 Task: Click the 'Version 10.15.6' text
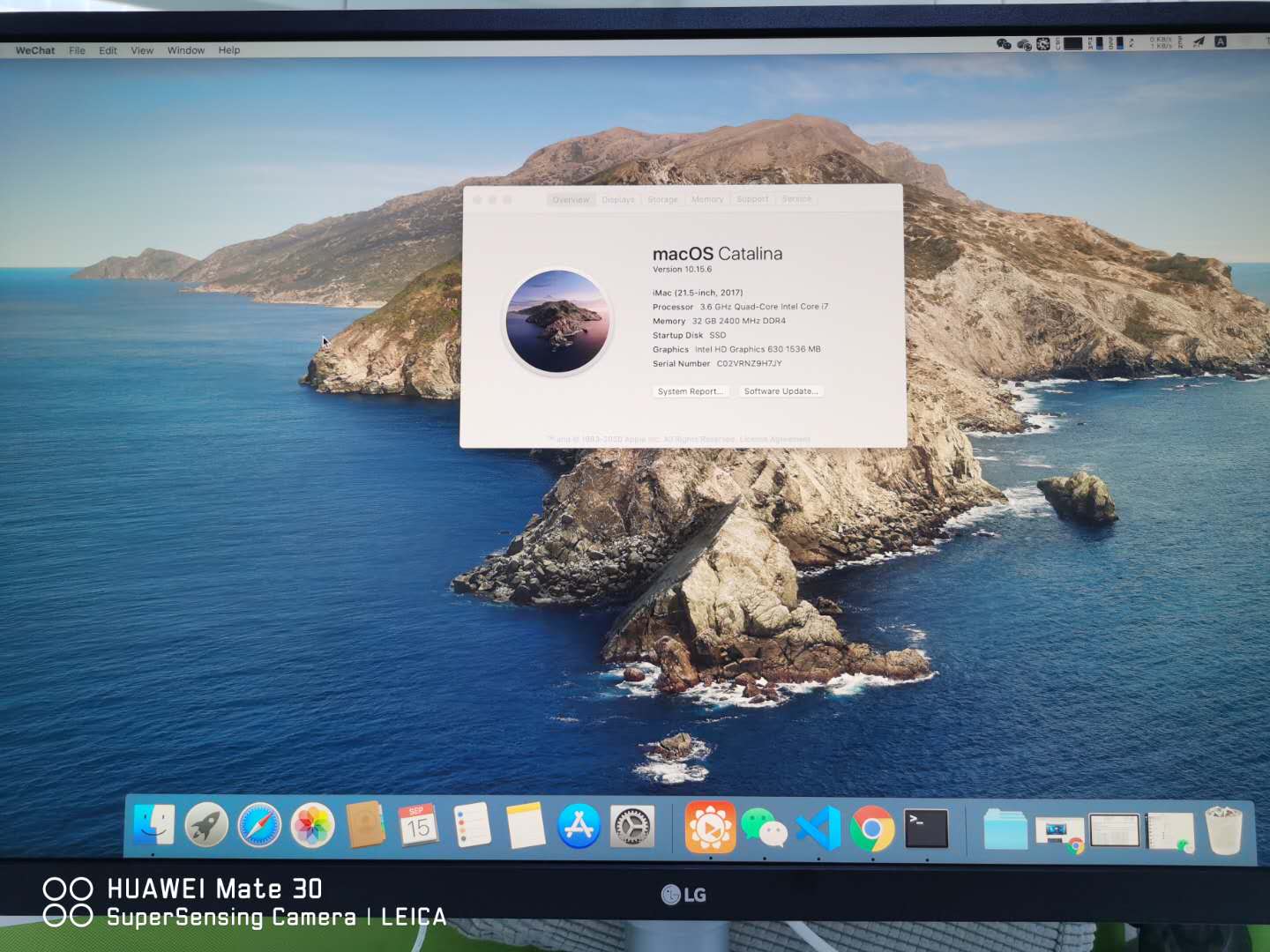click(x=682, y=270)
